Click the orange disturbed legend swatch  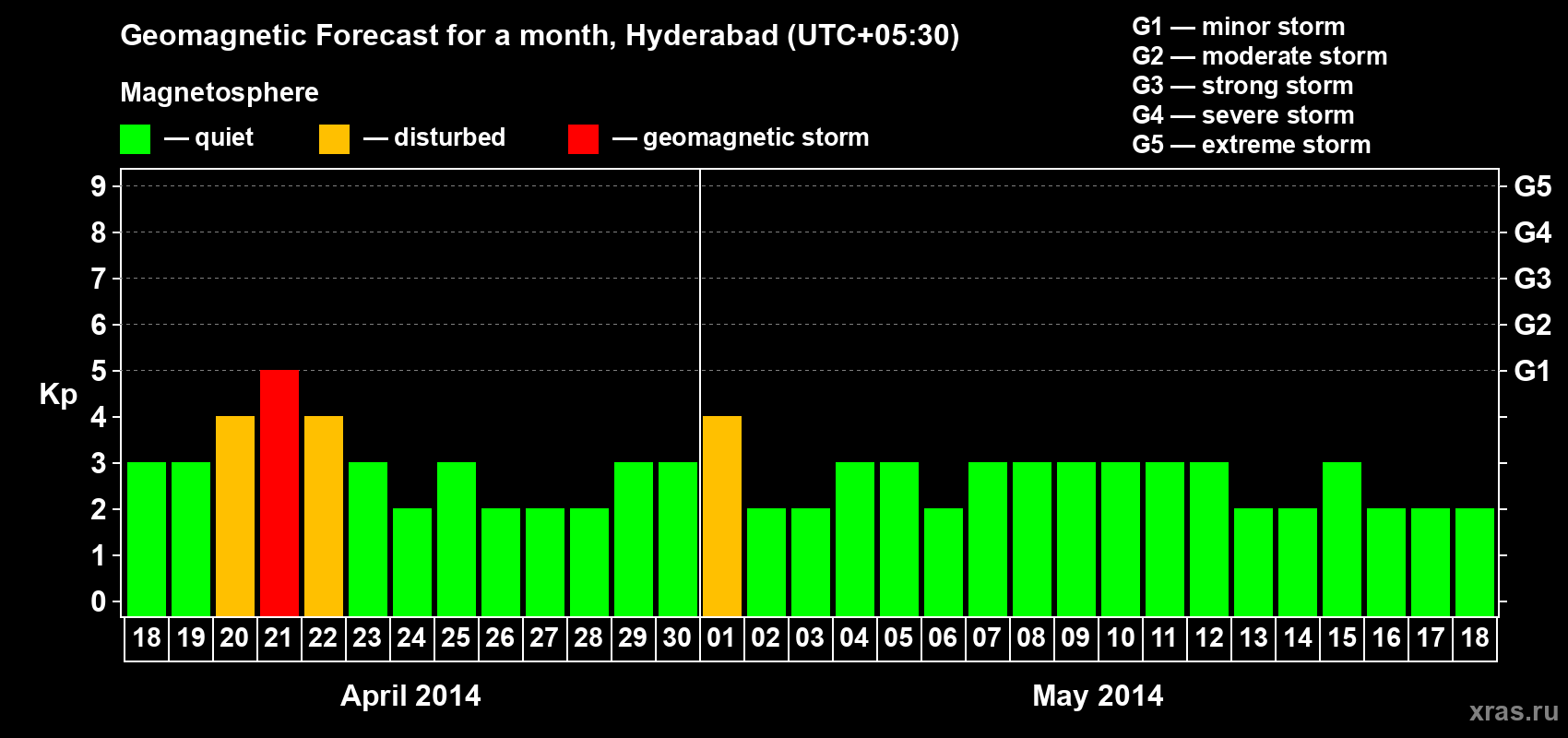click(334, 139)
